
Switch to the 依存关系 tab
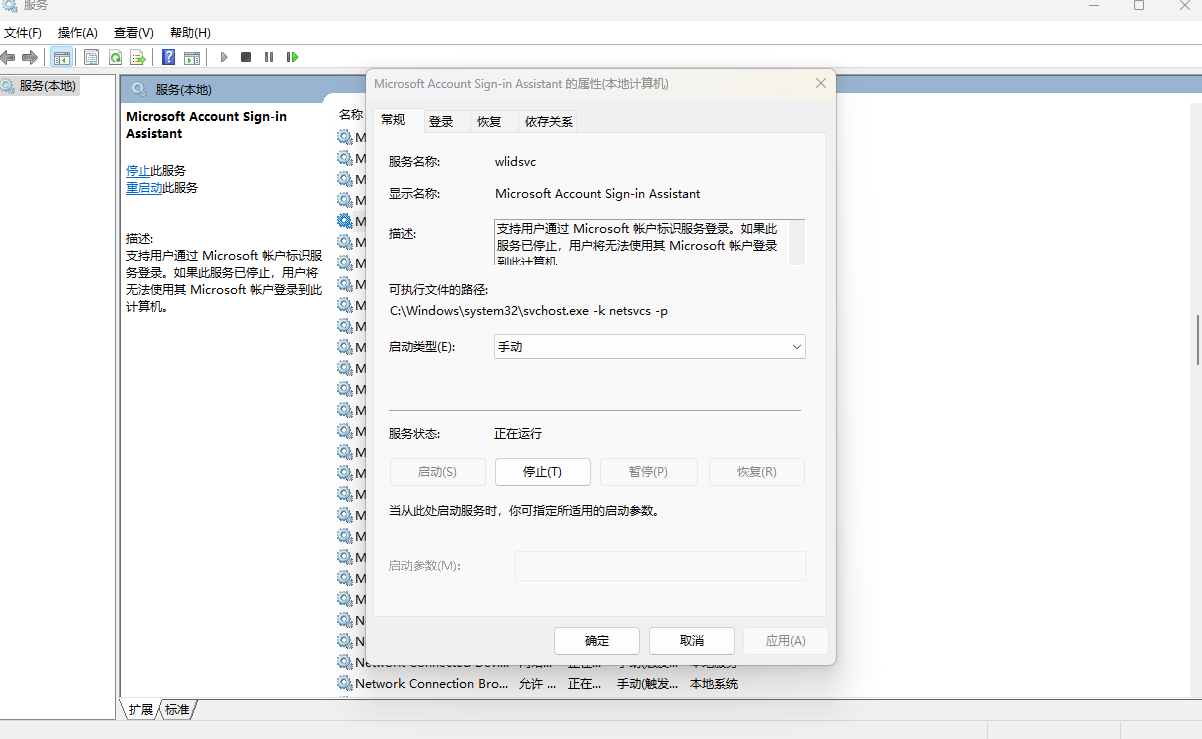pyautogui.click(x=549, y=122)
